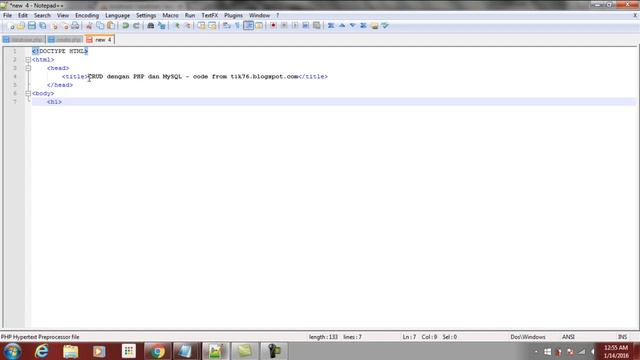The width and height of the screenshot is (640, 360).
Task: Open Google Chrome from taskbar
Action: (x=157, y=351)
